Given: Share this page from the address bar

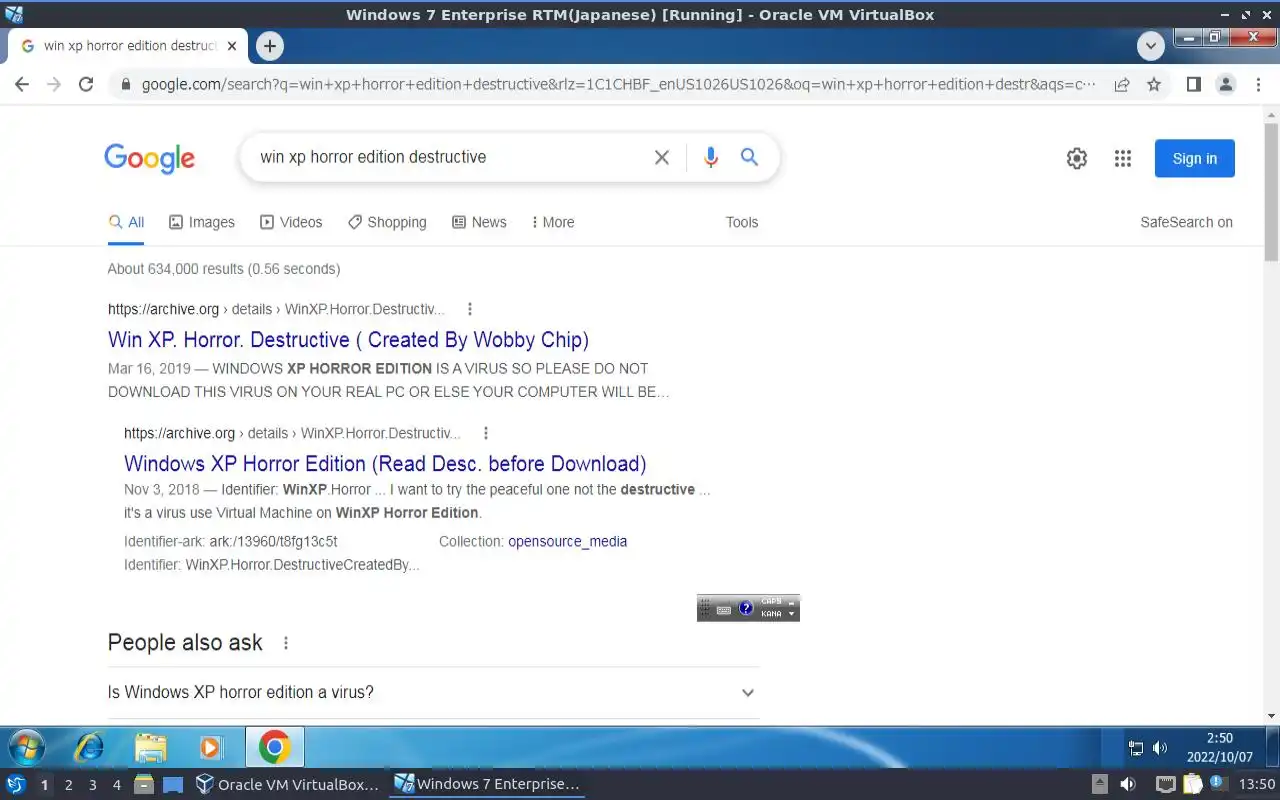Looking at the screenshot, I should 1122,85.
